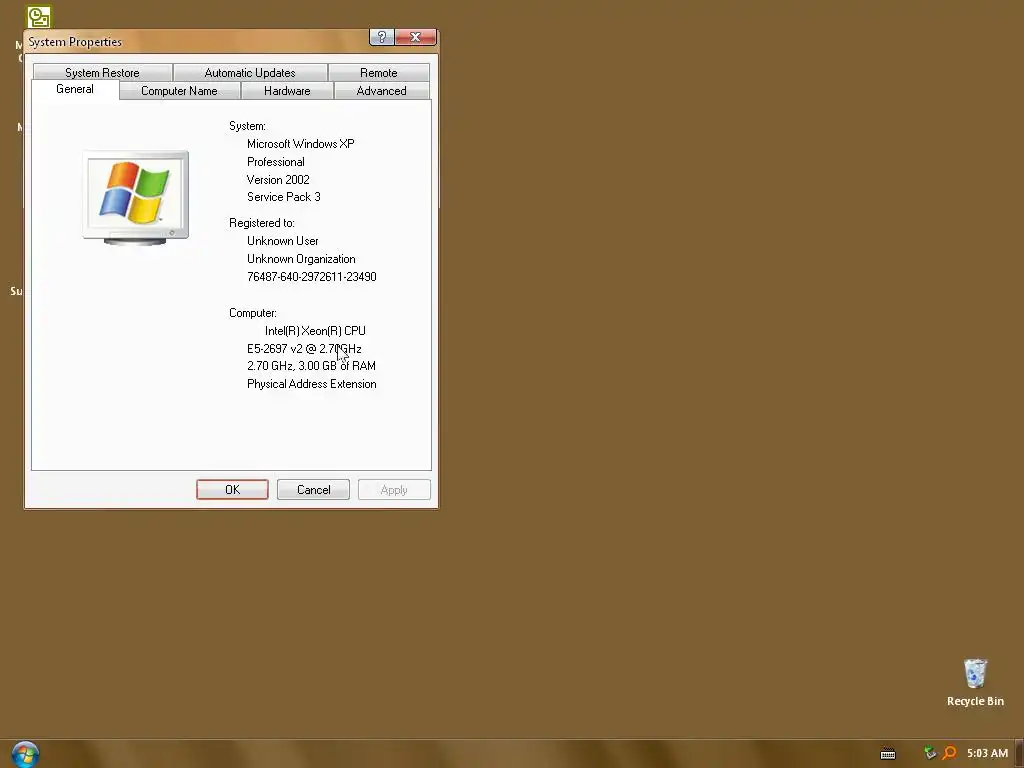Select the Remote tab

379,72
